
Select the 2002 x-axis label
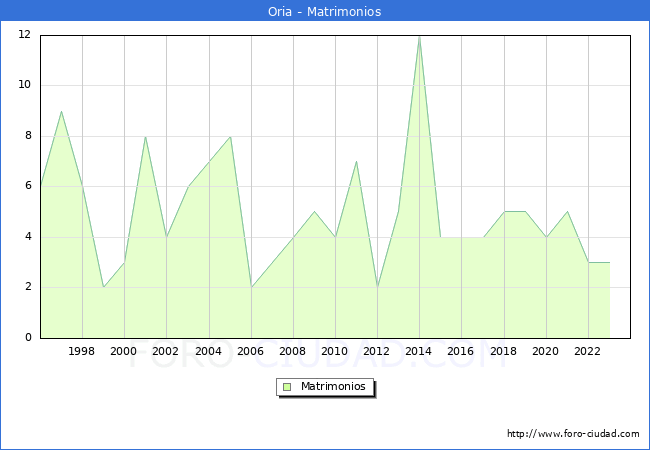point(166,351)
